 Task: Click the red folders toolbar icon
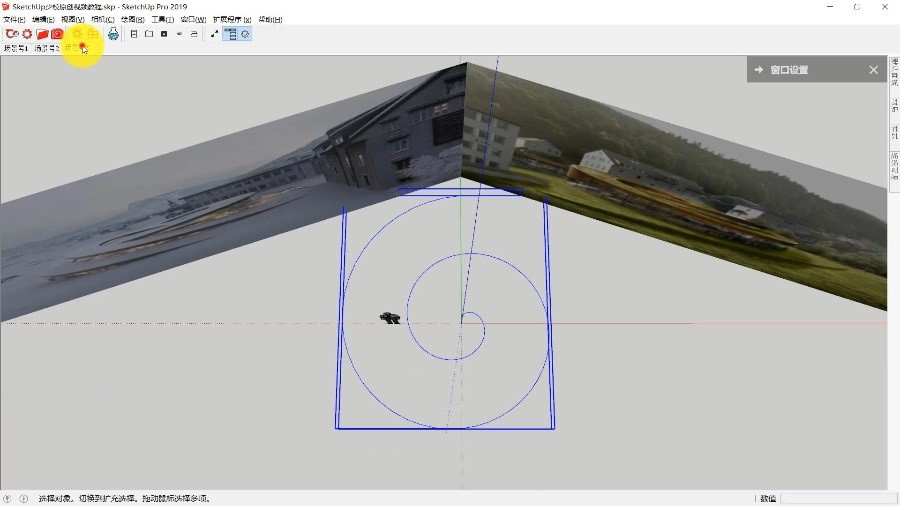pyautogui.click(x=42, y=34)
